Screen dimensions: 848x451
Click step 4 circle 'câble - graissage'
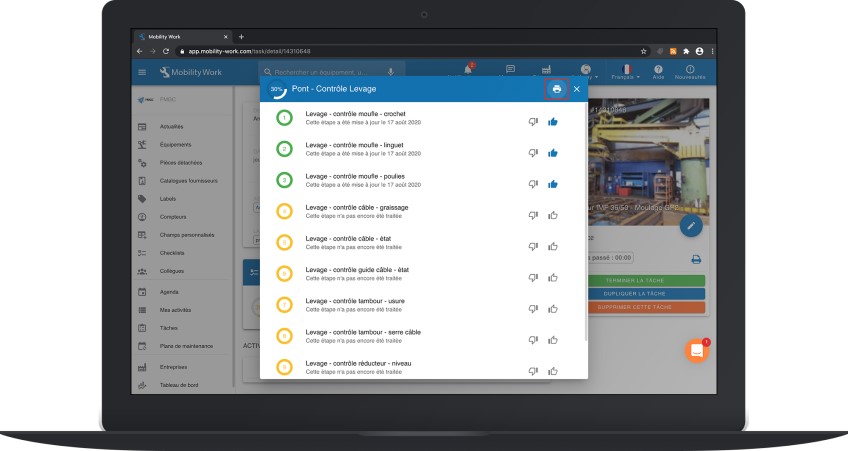[x=284, y=211]
